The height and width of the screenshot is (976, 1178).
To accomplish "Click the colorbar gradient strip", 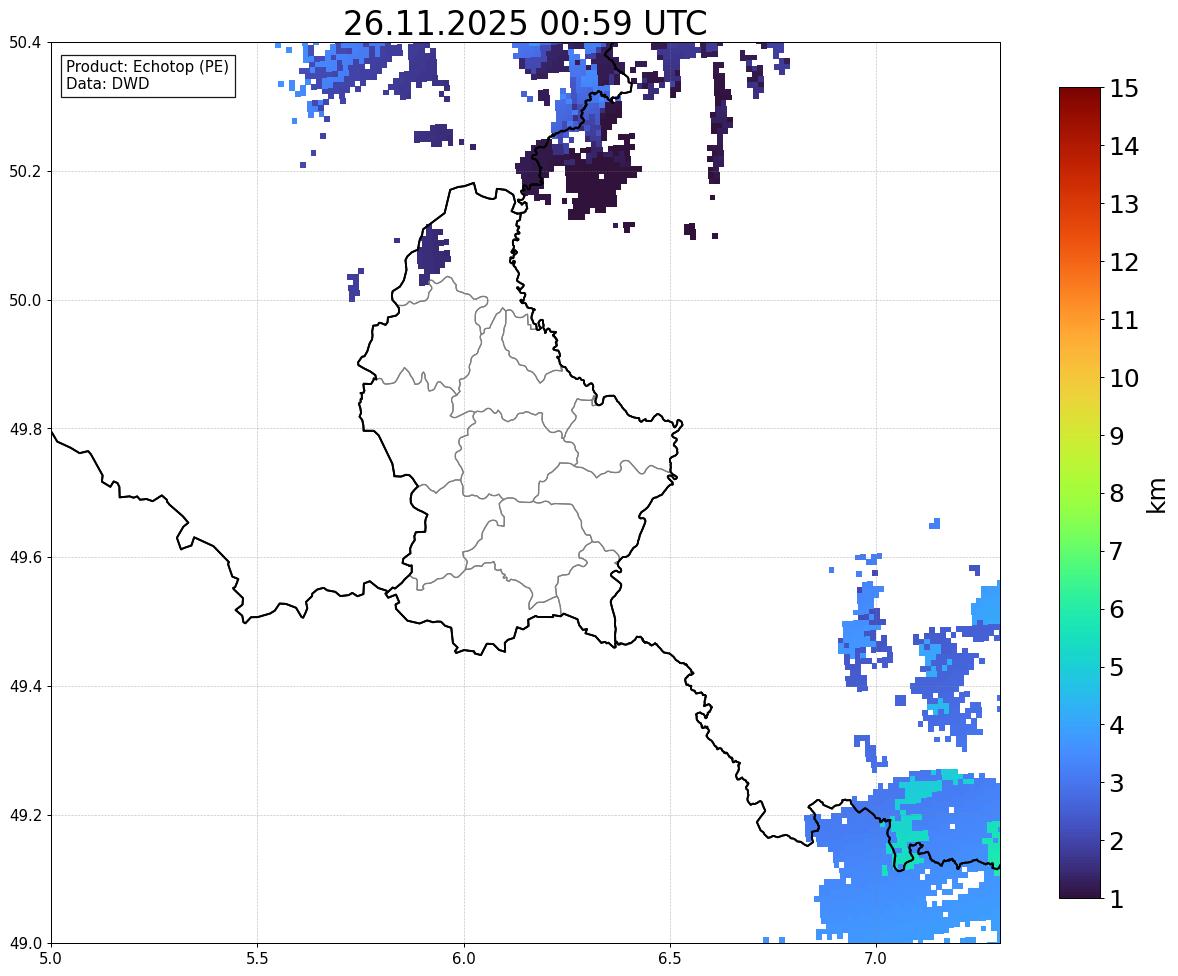I will (1080, 493).
